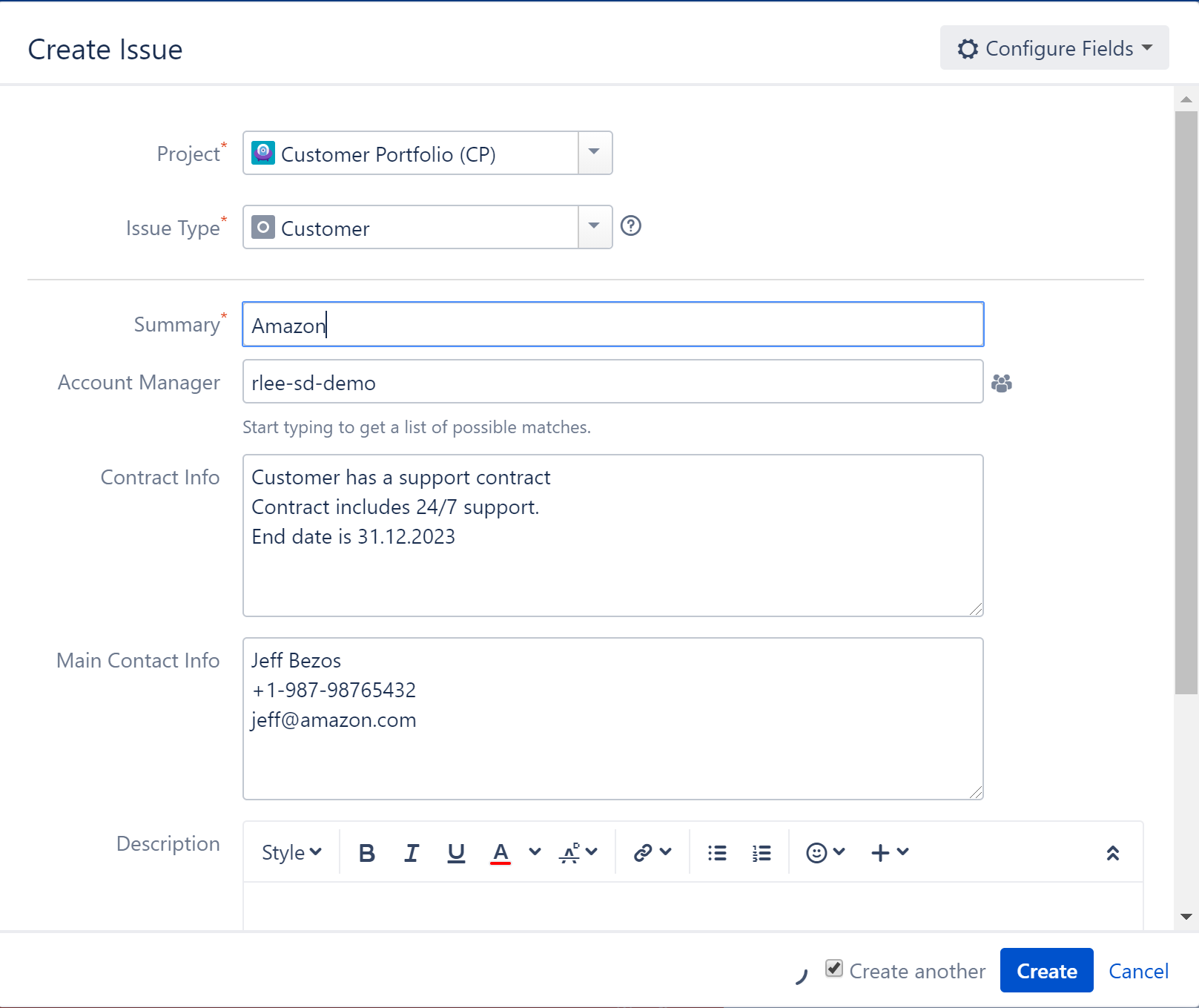
Task: Click the bullet list icon
Action: 717,853
